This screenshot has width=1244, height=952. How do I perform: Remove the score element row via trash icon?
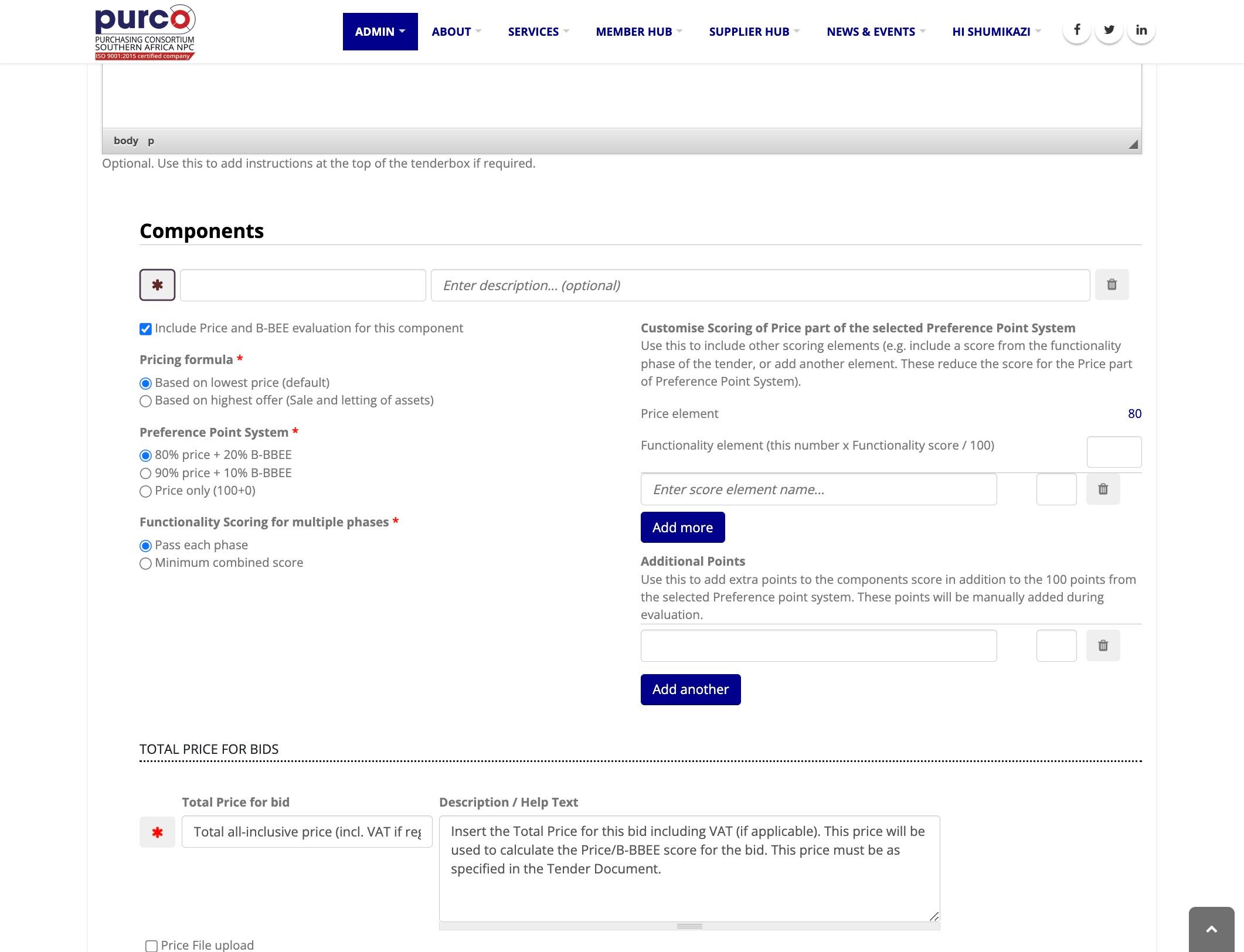(x=1103, y=489)
